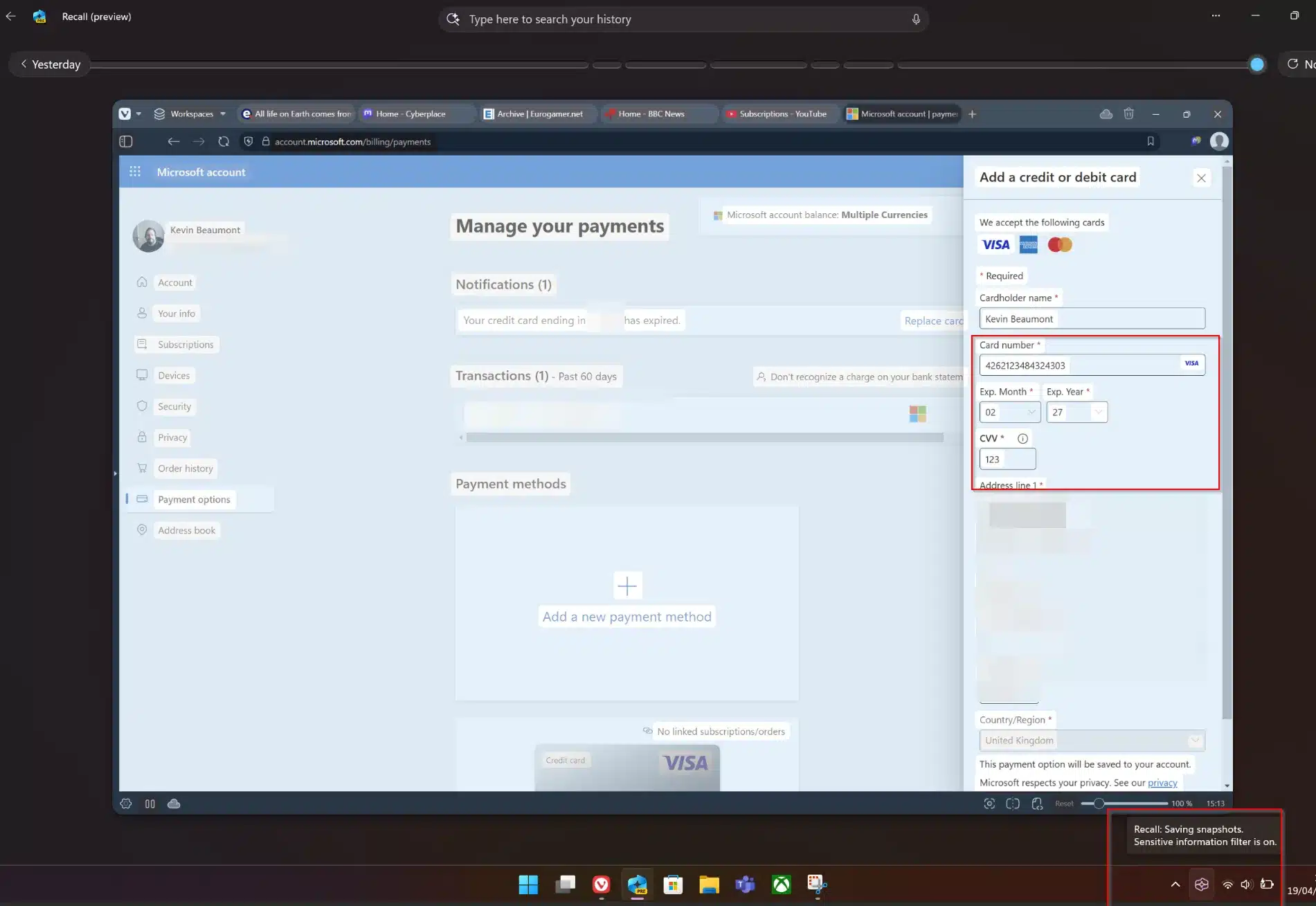This screenshot has width=1316, height=906.
Task: Reload the page in snapshot browser
Action: (224, 141)
